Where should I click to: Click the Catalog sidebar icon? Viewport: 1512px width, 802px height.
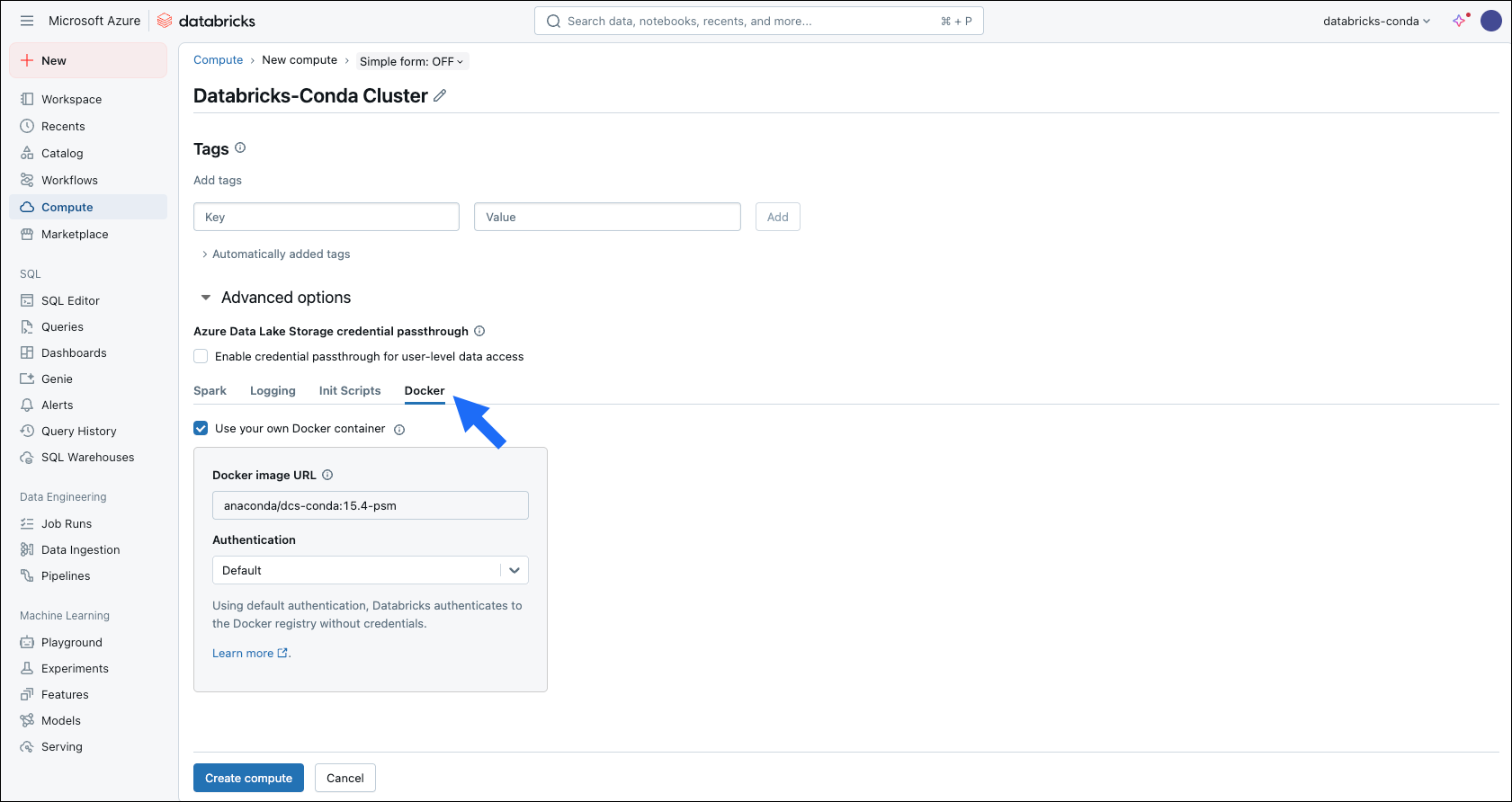point(27,153)
